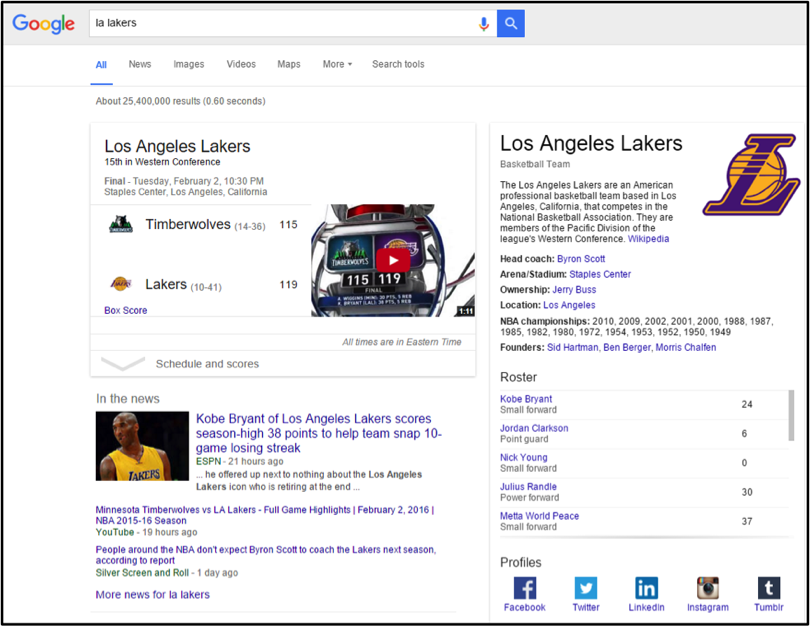Screen dimensions: 810x626
Task: Click the Lakers score 119
Action: (288, 285)
